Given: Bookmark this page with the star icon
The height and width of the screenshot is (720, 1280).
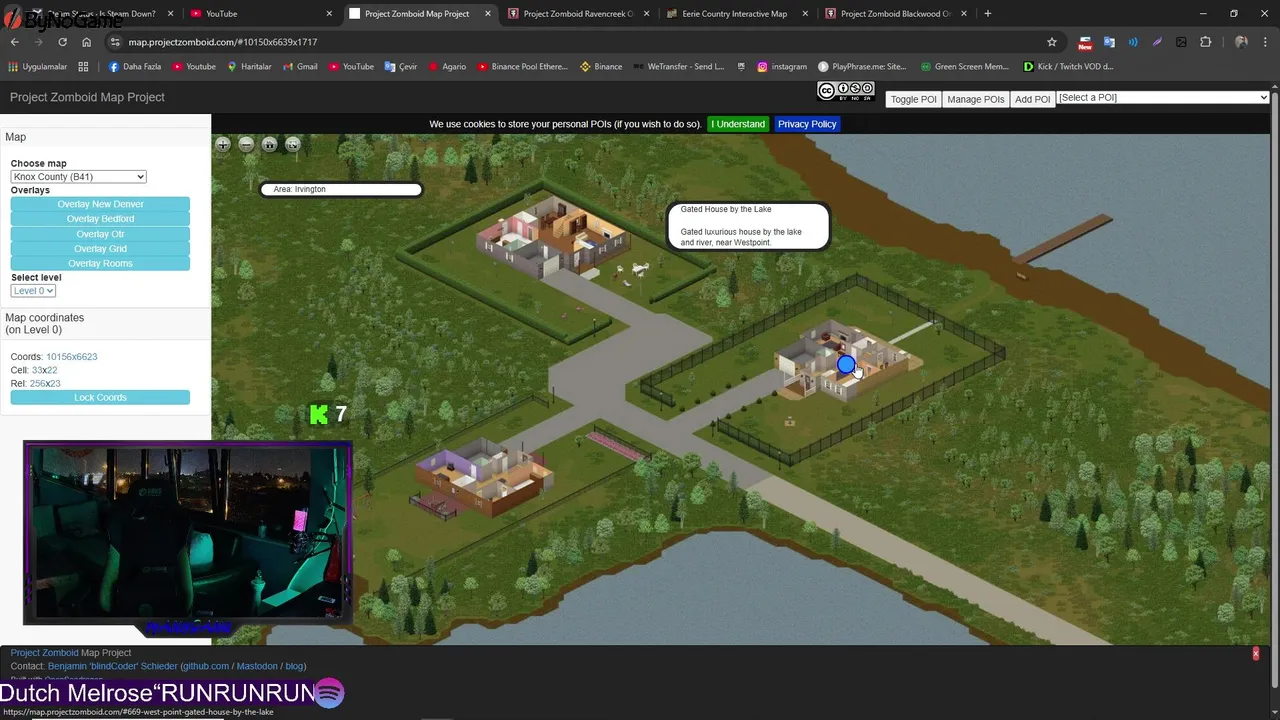Looking at the screenshot, I should (1051, 42).
